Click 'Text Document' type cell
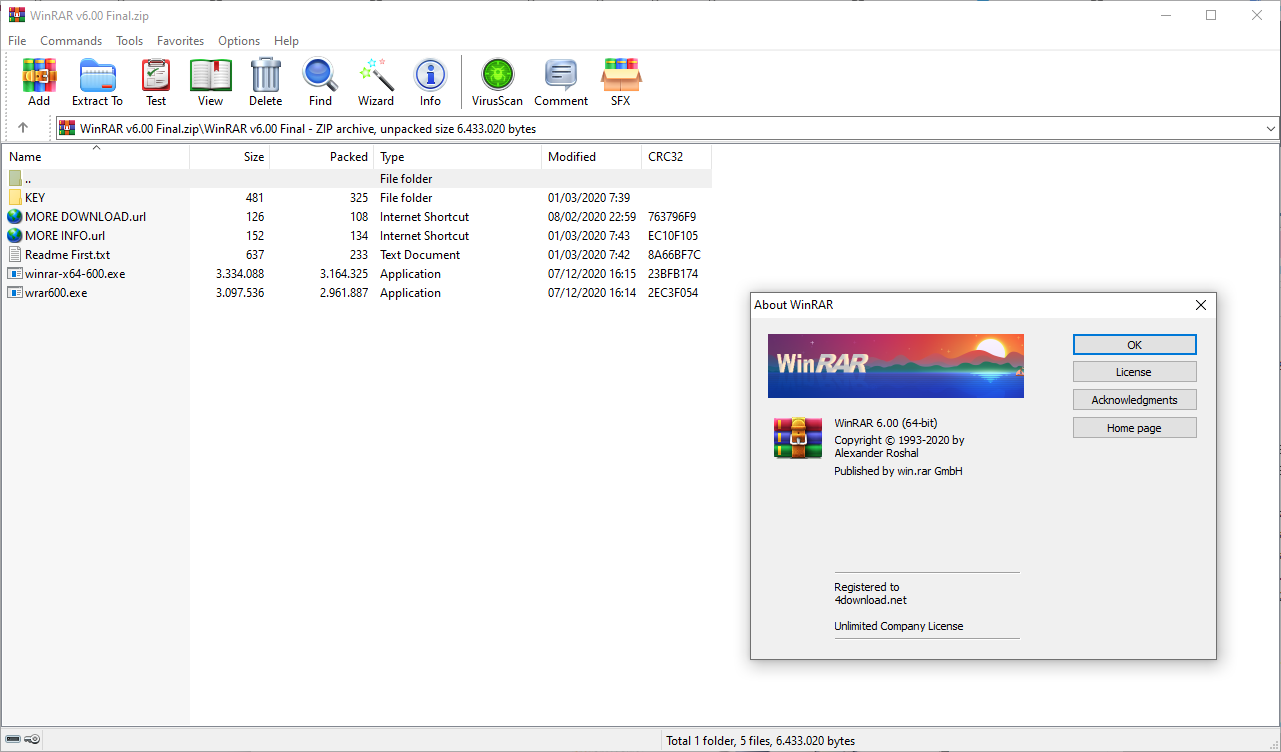 point(420,255)
